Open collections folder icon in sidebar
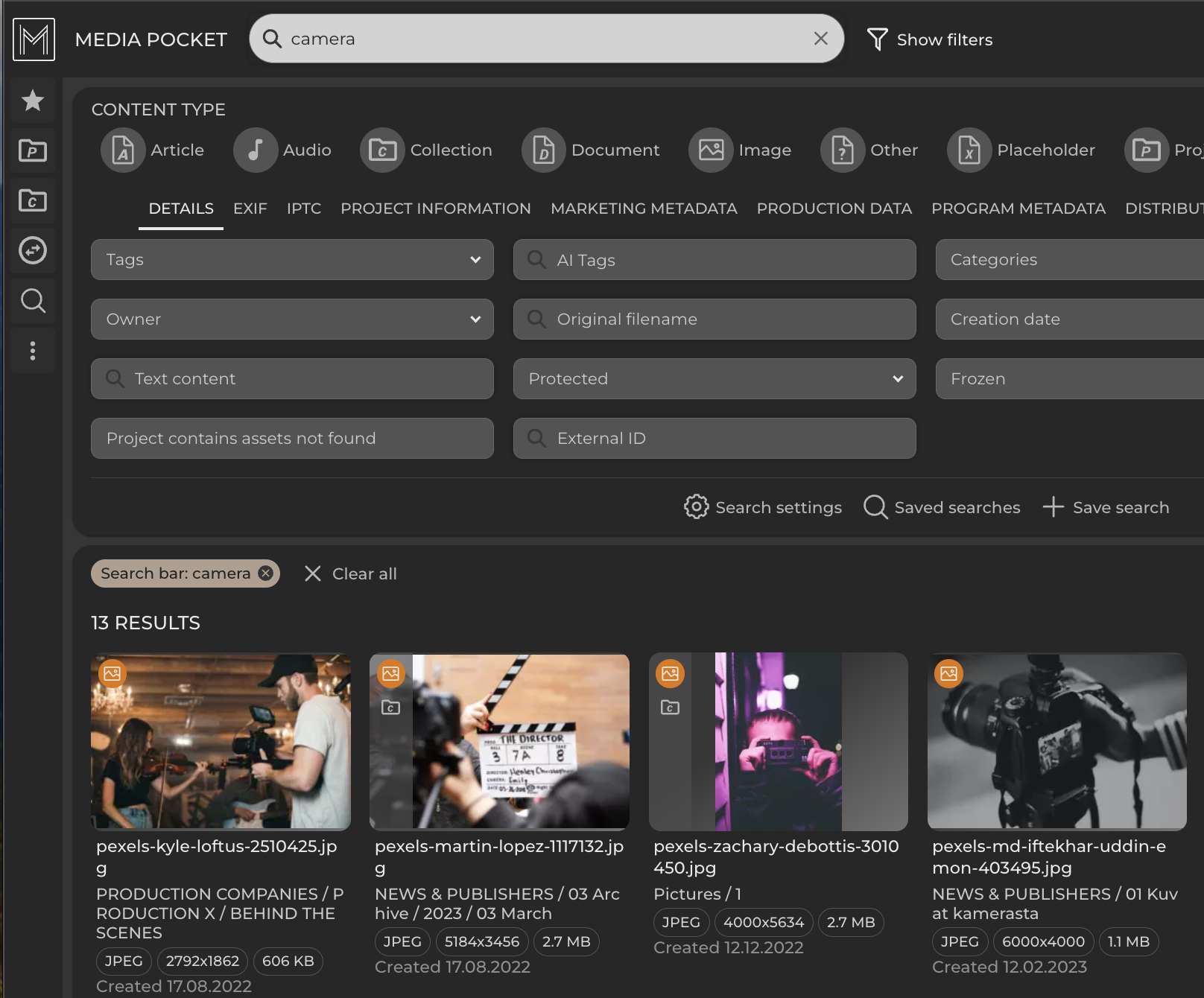The width and height of the screenshot is (1204, 998). coord(33,201)
